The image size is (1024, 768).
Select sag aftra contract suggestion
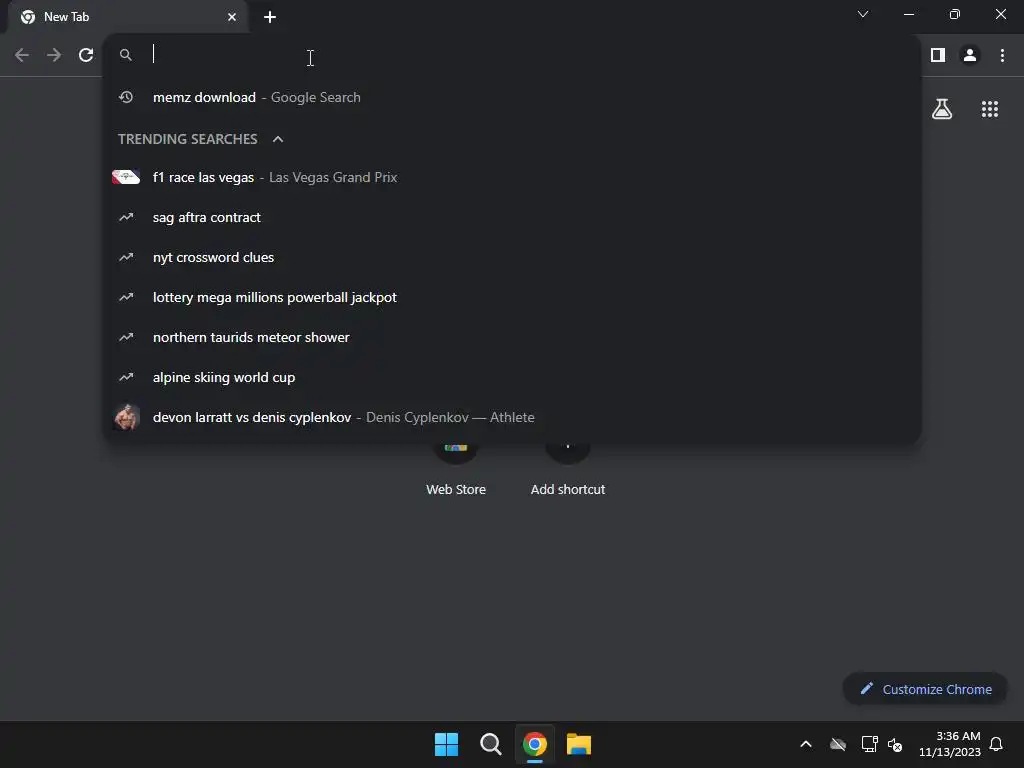(x=513, y=217)
